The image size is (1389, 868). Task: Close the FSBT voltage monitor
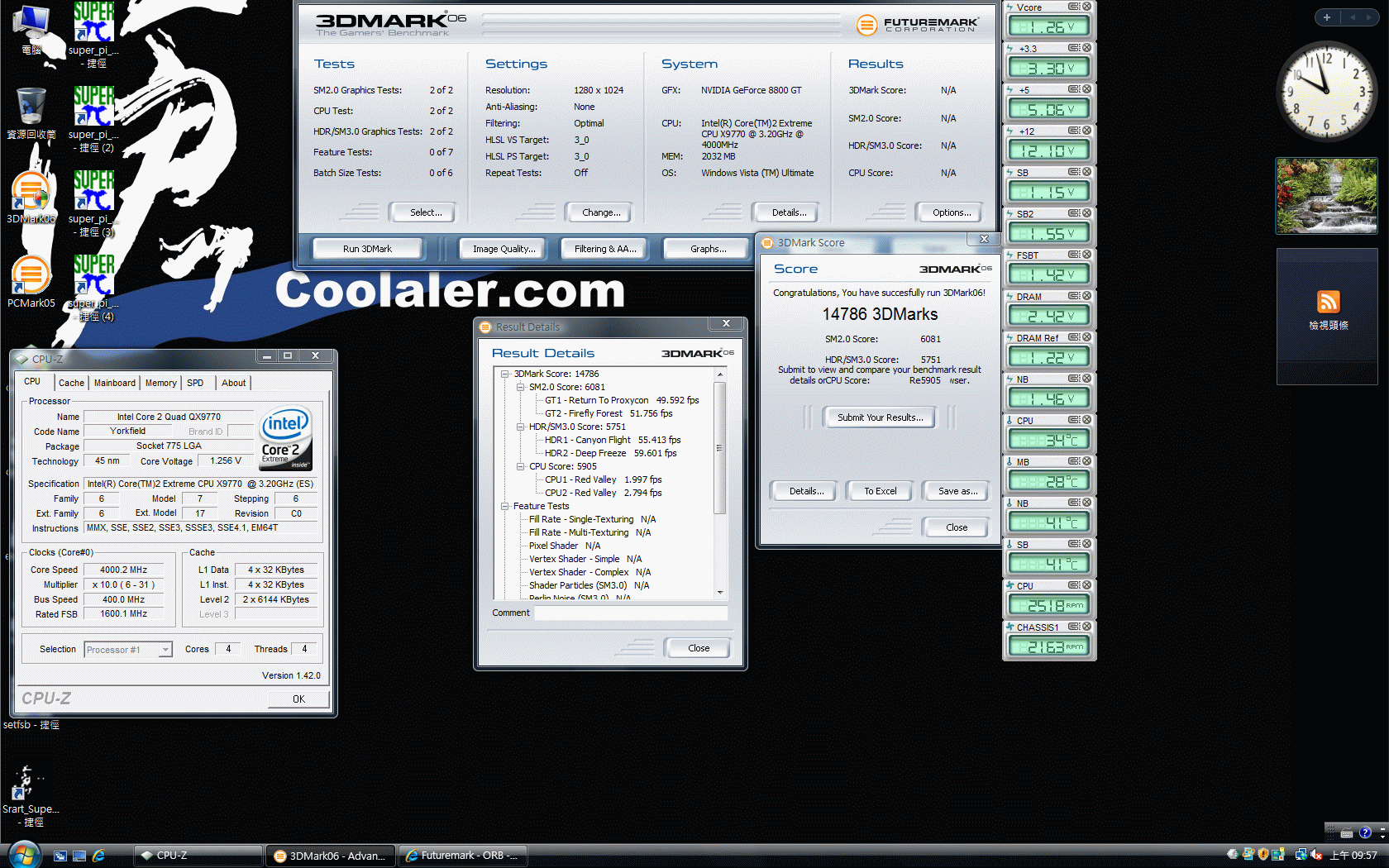pos(1086,255)
